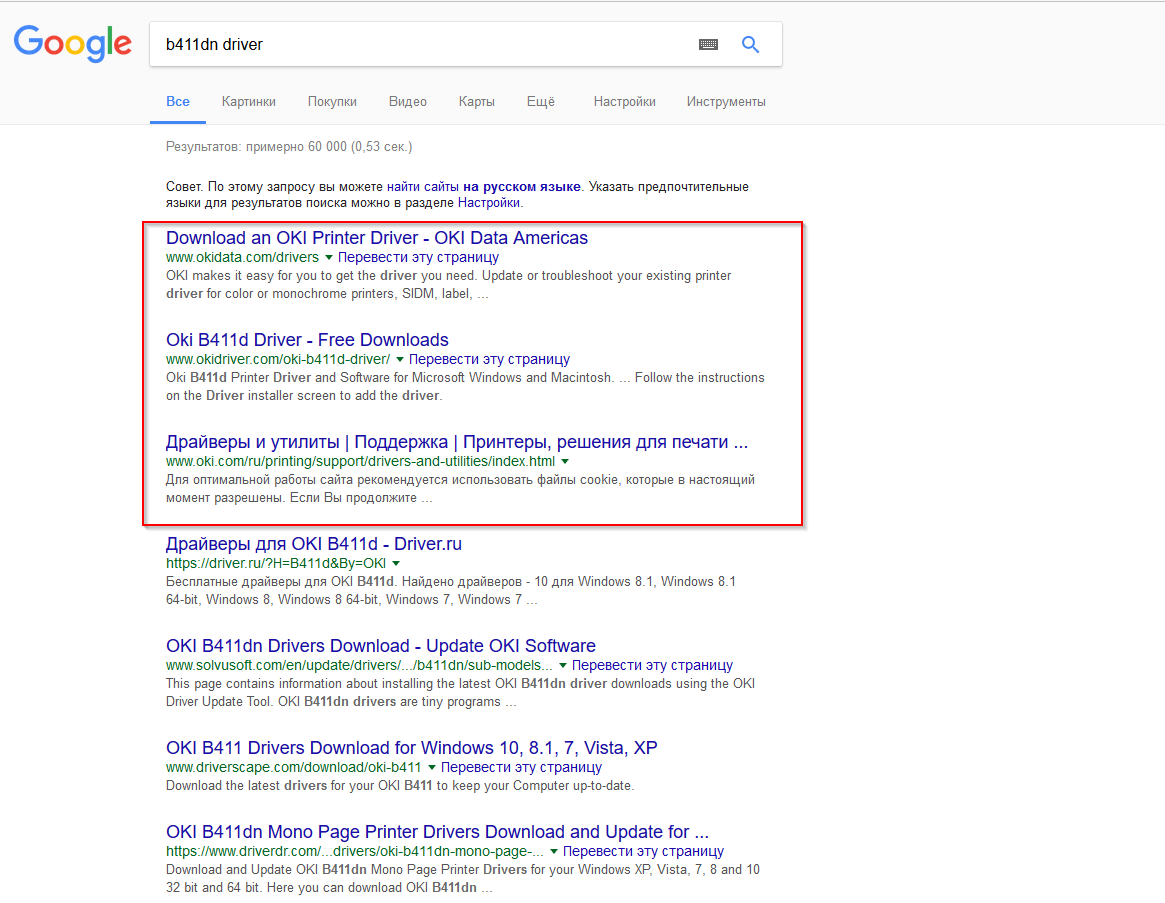Click the blue search magnifier icon
Screen dimensions: 1165x903
(x=750, y=45)
